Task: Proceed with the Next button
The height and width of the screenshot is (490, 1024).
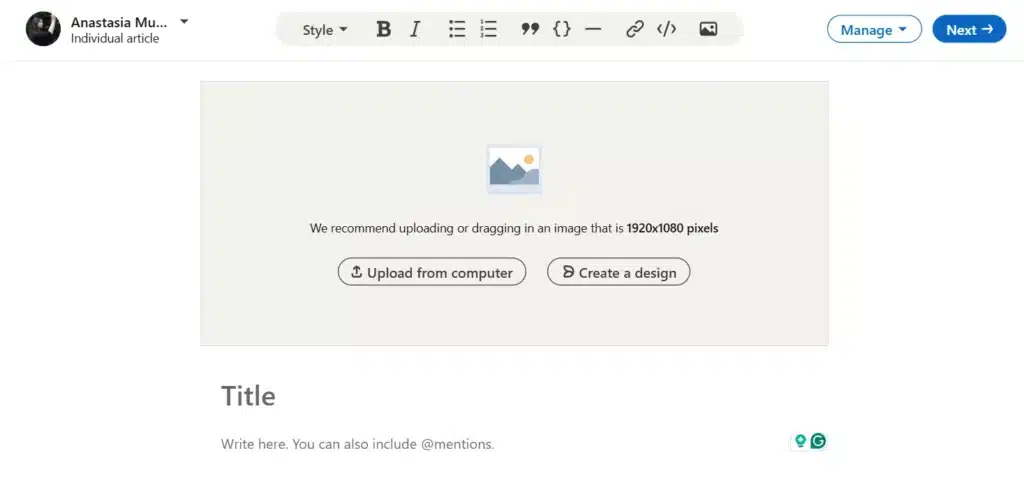Action: tap(969, 29)
